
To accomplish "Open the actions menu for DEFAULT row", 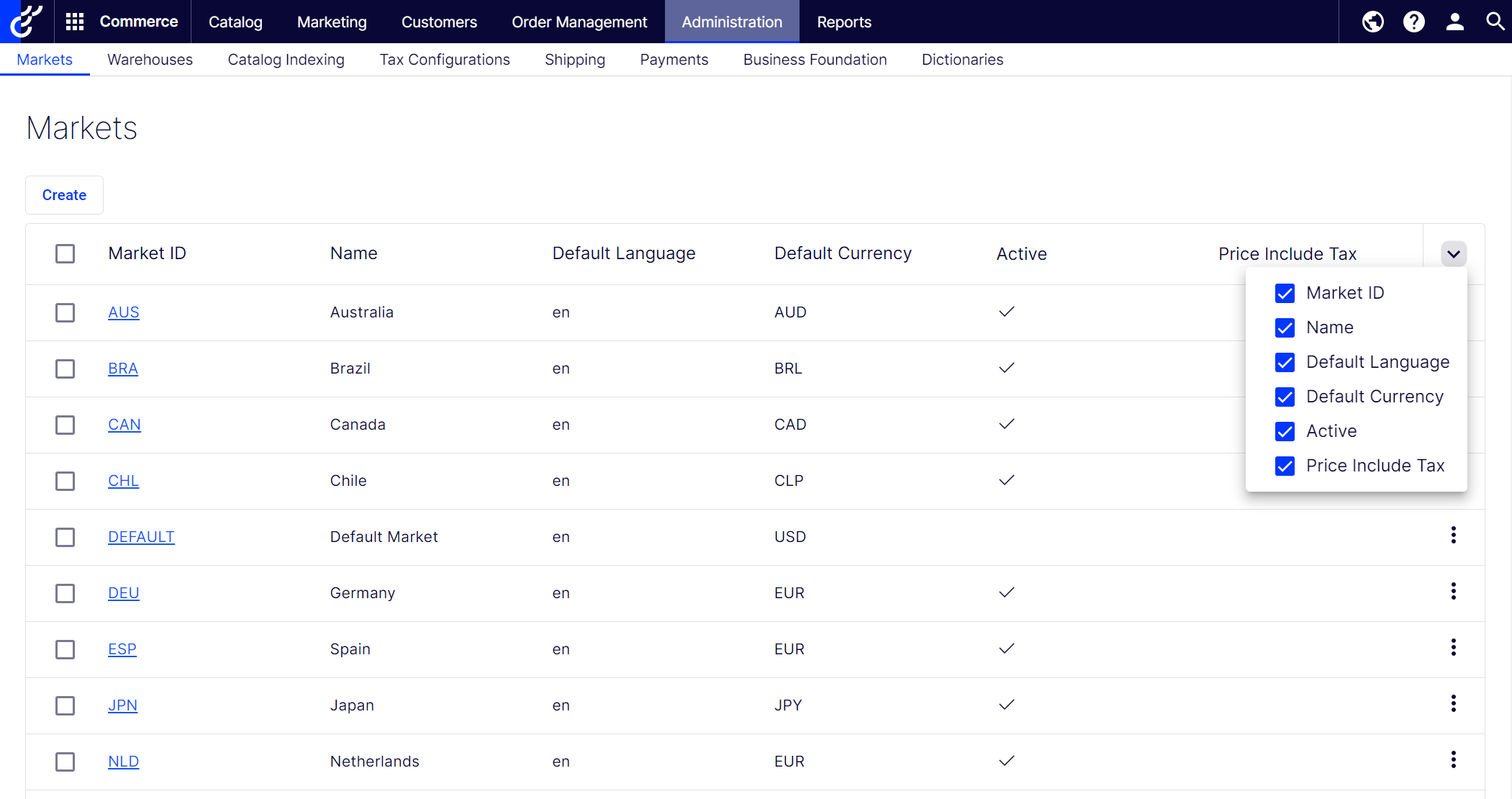I will click(x=1454, y=535).
